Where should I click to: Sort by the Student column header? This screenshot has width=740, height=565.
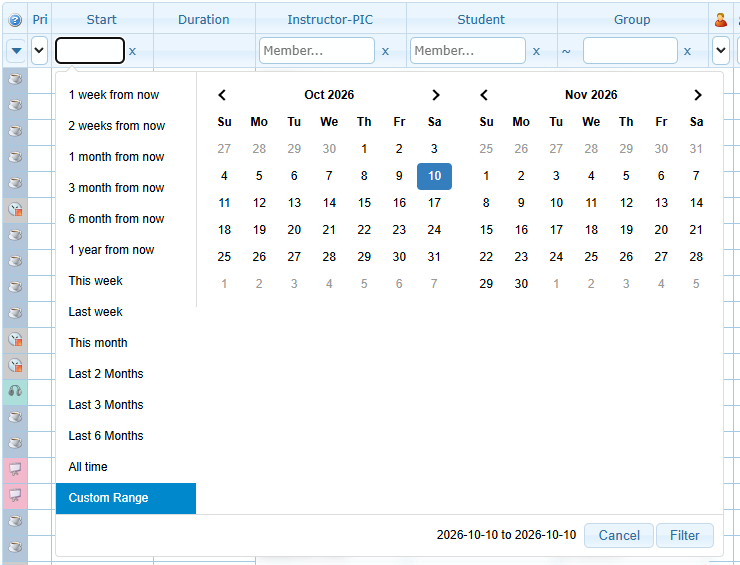click(x=481, y=19)
